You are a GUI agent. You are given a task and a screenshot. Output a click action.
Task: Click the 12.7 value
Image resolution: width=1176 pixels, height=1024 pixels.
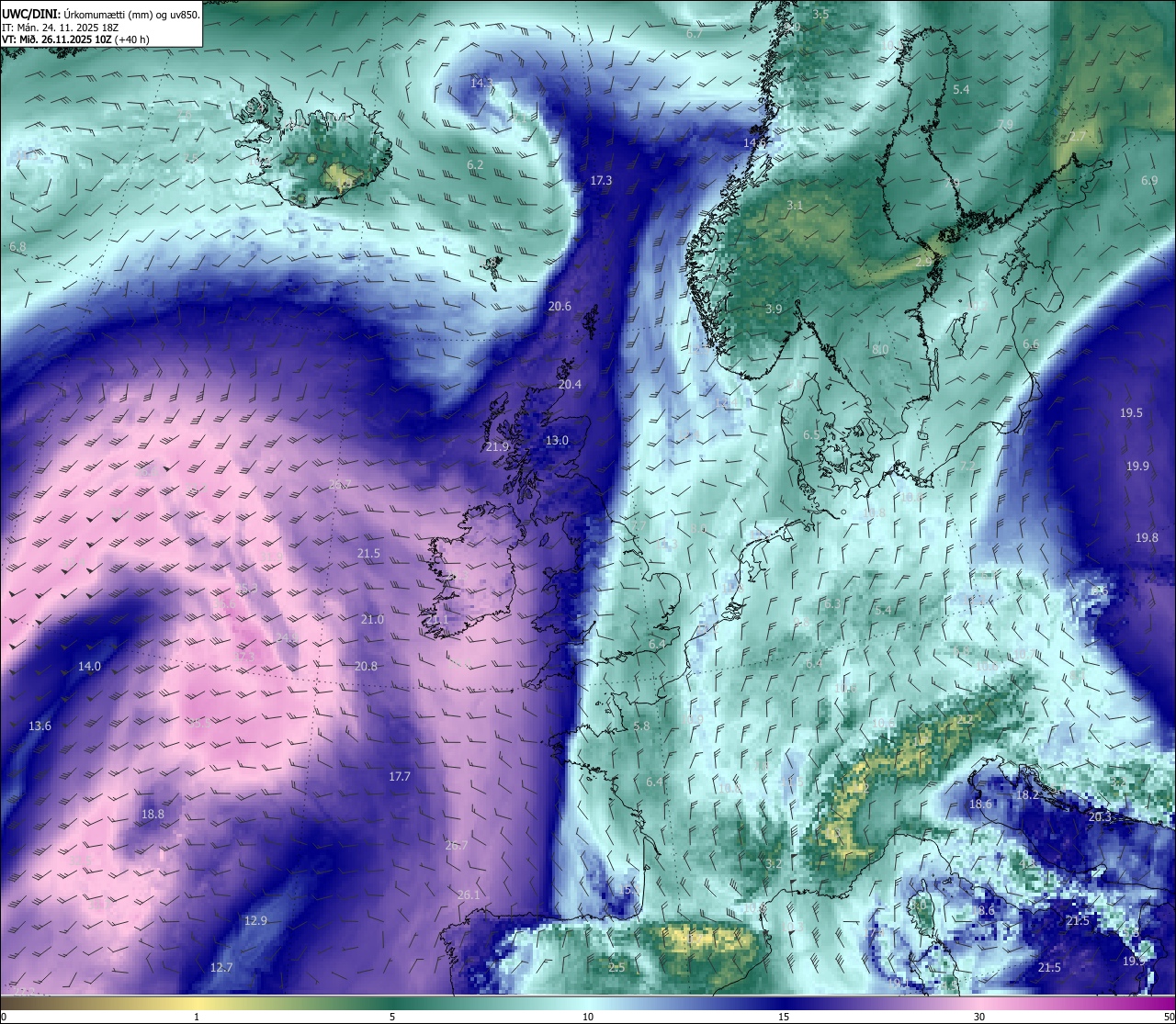(x=221, y=968)
